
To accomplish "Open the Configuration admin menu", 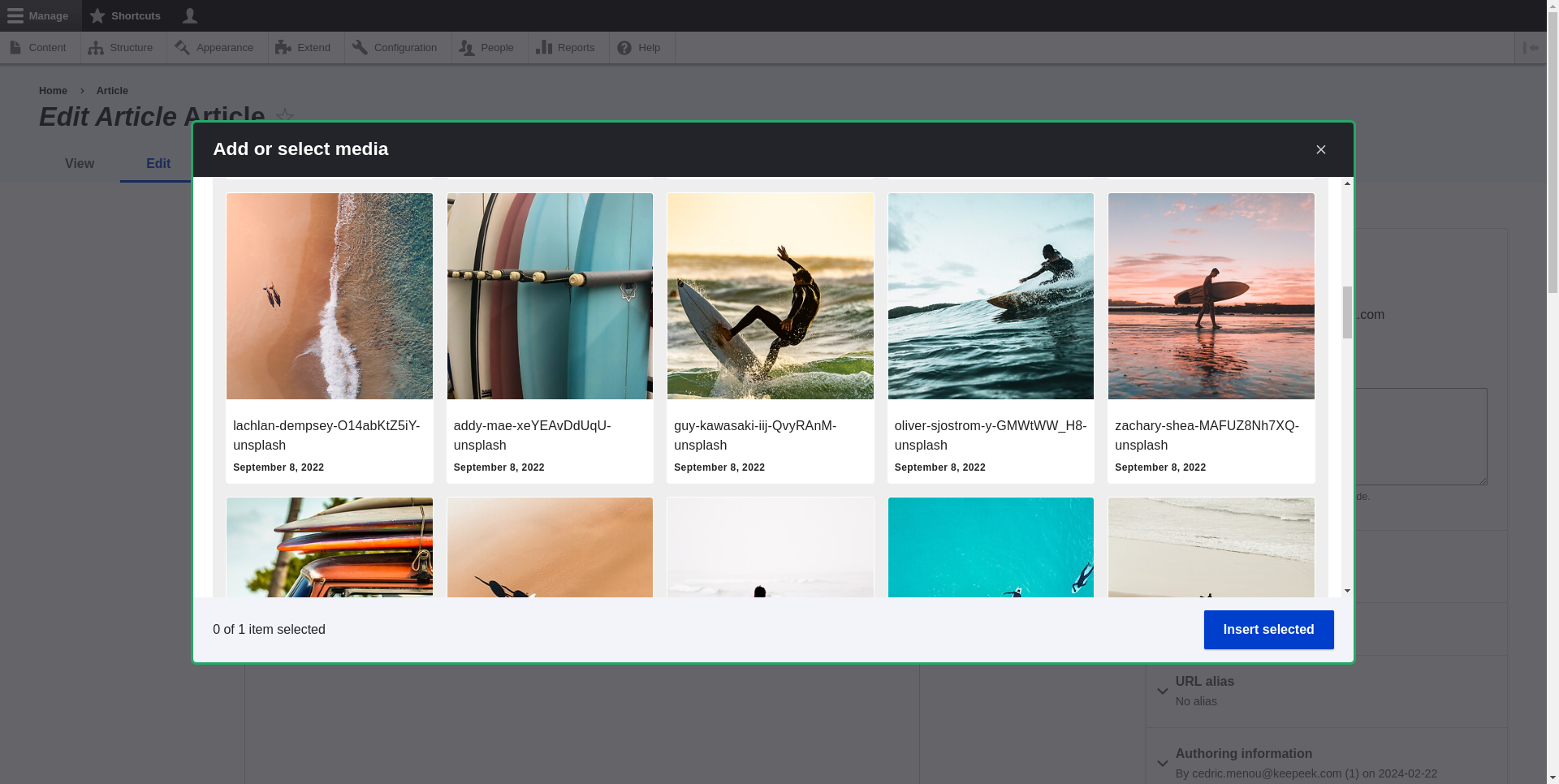I will [398, 48].
